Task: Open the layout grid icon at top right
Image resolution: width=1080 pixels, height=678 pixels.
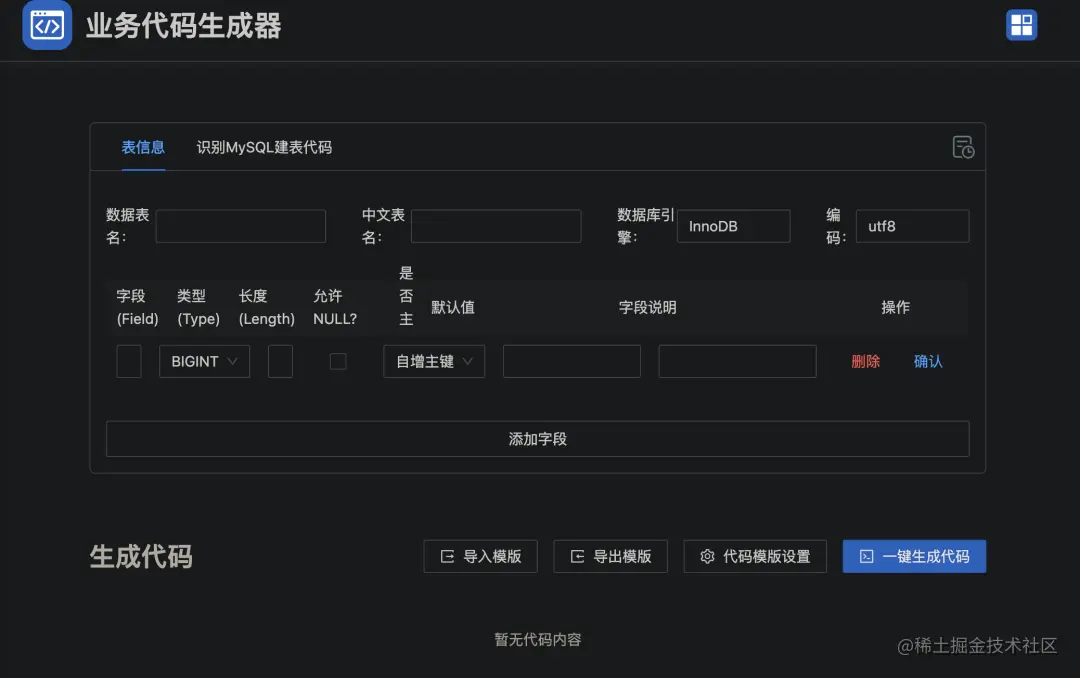Action: click(x=1021, y=25)
